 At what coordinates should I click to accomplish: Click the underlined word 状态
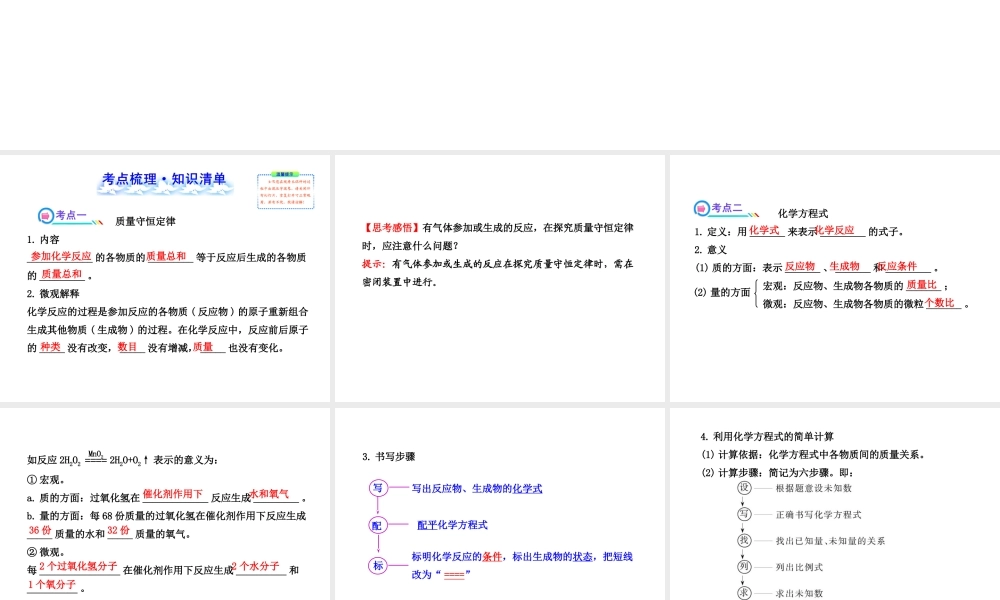(x=583, y=557)
